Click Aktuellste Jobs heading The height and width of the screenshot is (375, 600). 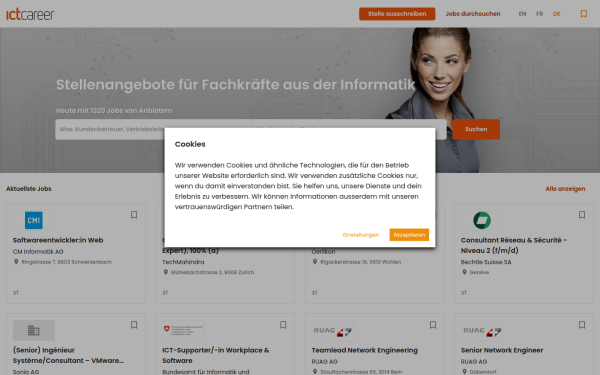pos(29,189)
